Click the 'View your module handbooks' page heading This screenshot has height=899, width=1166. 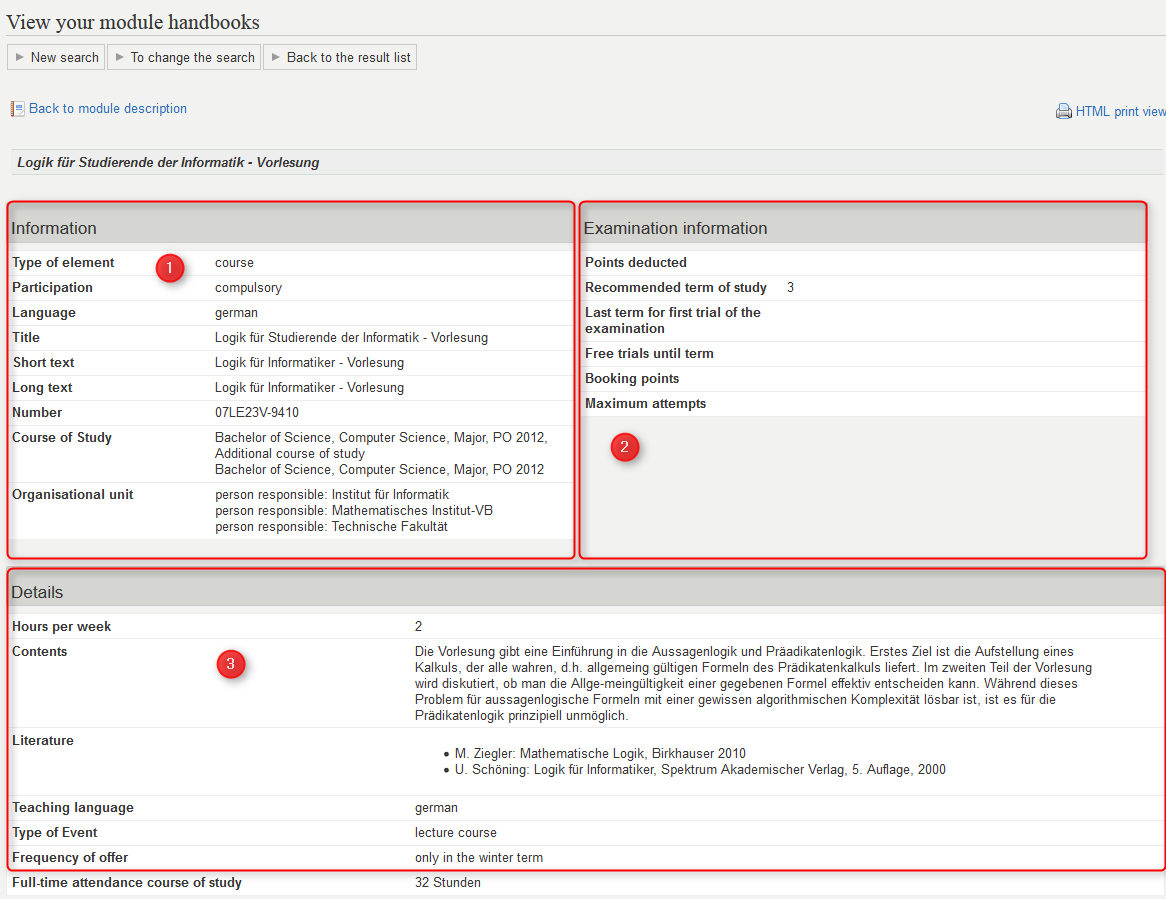tap(133, 22)
